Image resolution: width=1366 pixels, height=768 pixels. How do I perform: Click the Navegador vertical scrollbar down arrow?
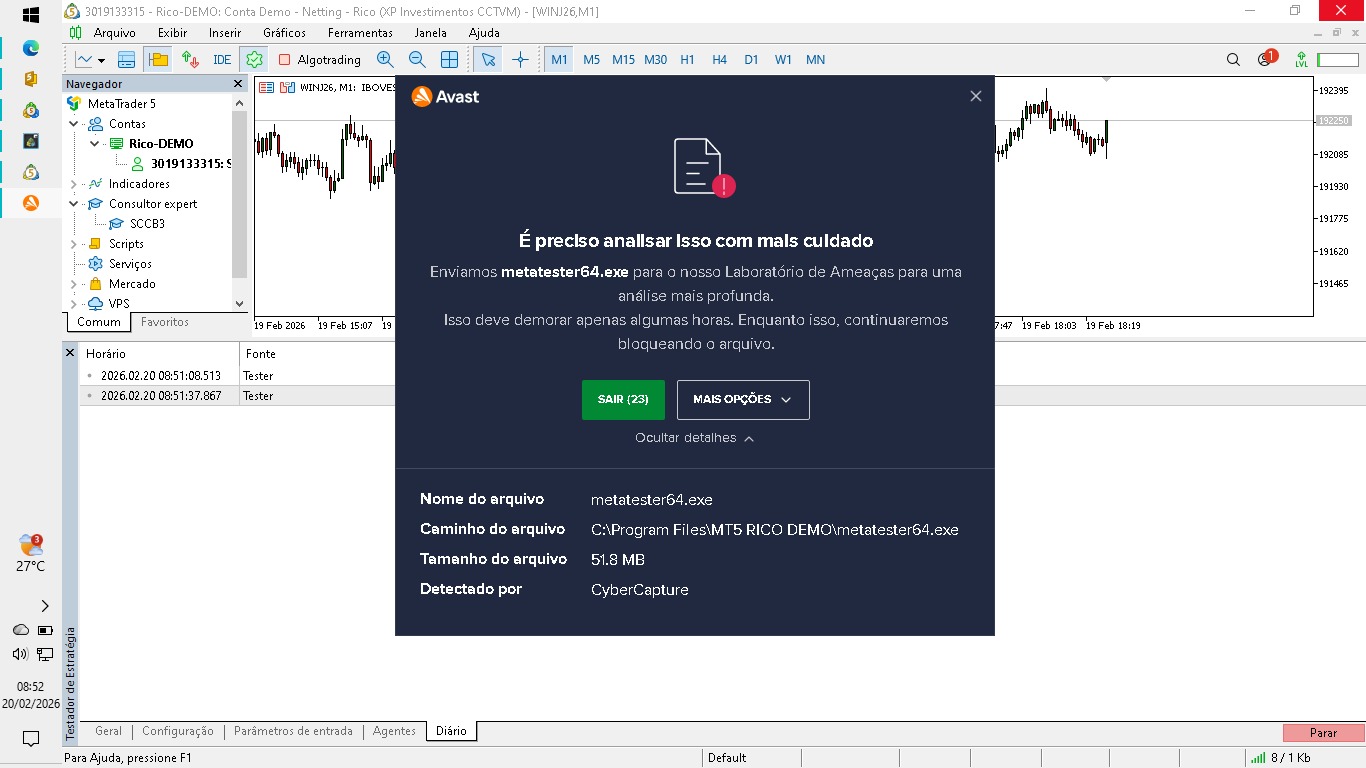coord(239,303)
